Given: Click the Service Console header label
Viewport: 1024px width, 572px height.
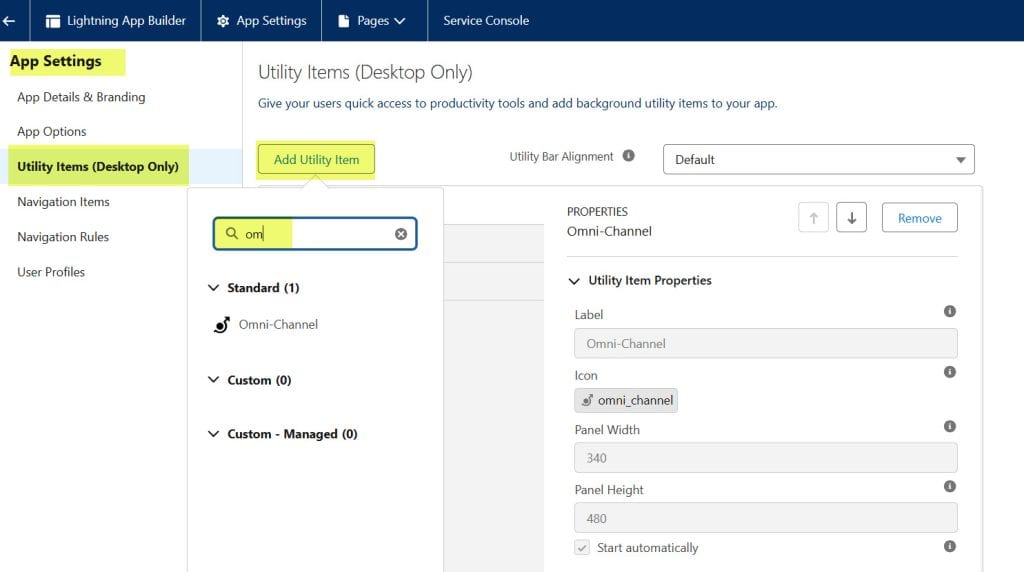Looking at the screenshot, I should tap(486, 21).
